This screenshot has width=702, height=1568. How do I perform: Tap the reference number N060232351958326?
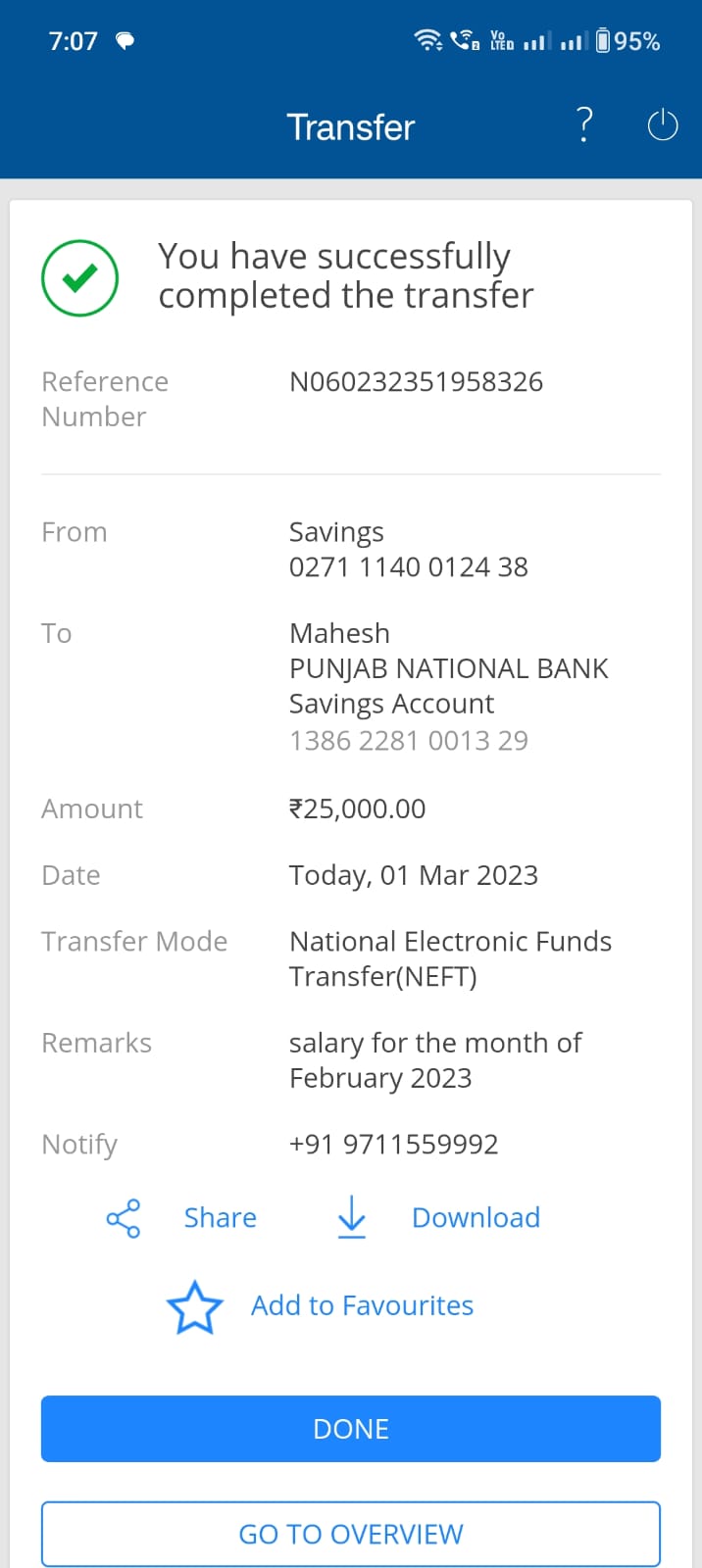[416, 382]
